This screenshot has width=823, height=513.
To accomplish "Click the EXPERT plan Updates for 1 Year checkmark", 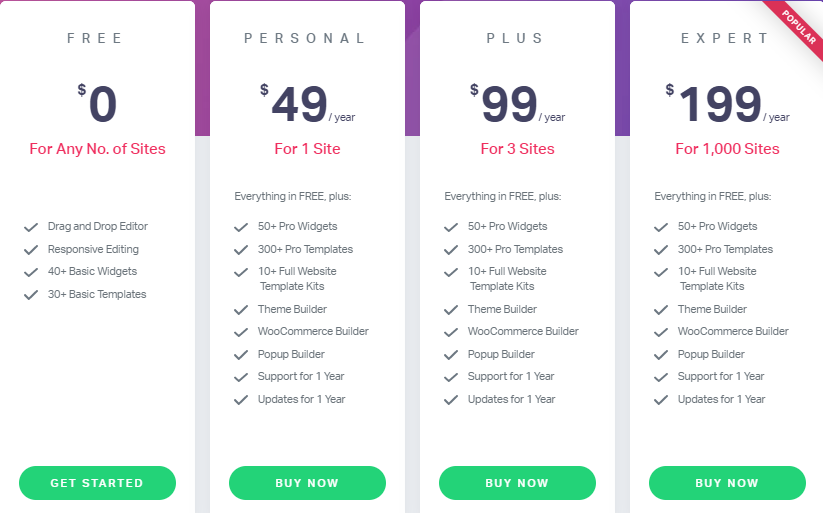I will pos(661,400).
